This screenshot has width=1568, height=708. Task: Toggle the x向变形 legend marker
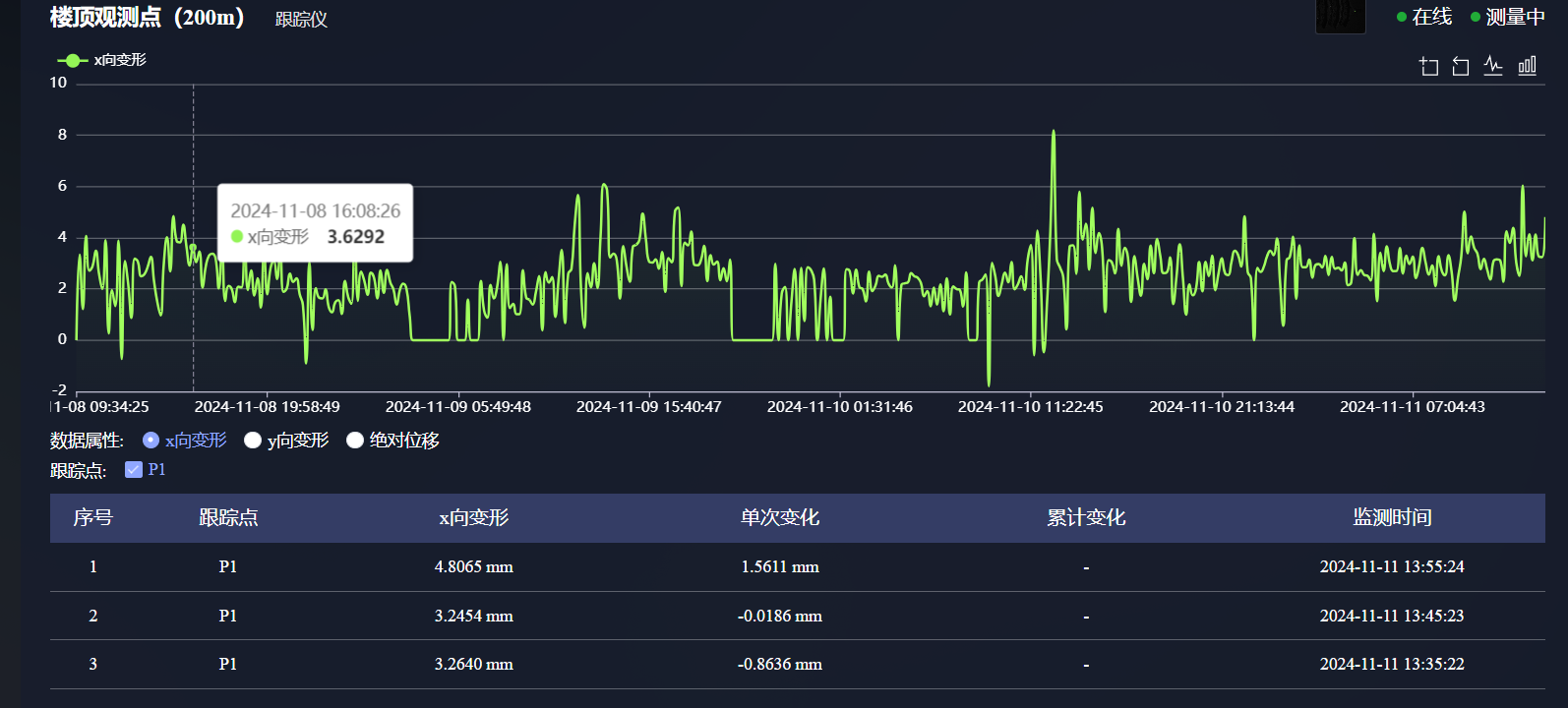click(73, 60)
